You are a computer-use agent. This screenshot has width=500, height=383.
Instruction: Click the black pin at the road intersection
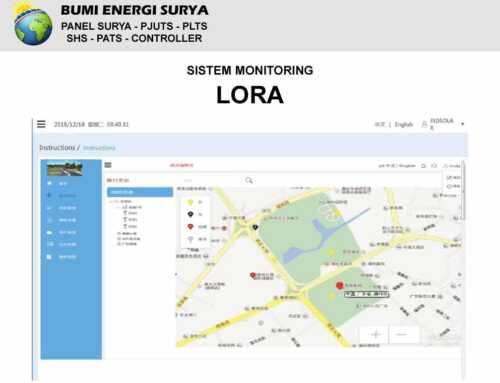coord(255,227)
